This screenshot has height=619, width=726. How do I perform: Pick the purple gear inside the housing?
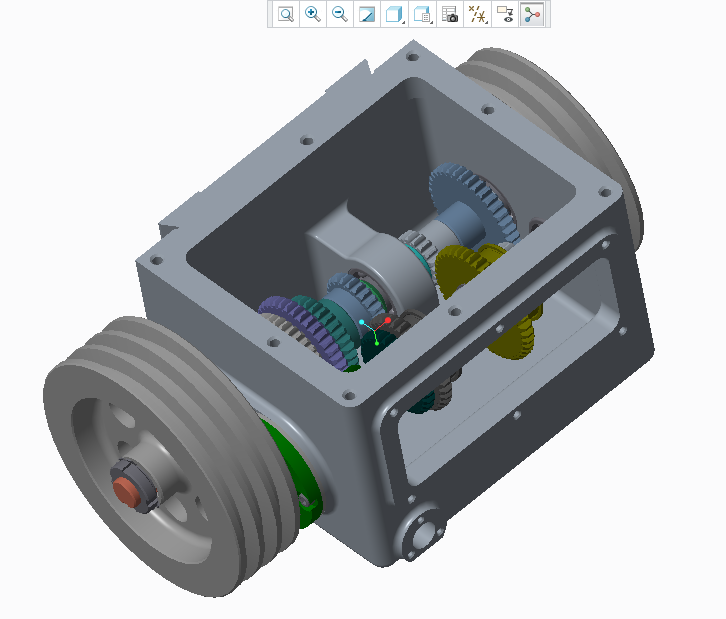(283, 325)
